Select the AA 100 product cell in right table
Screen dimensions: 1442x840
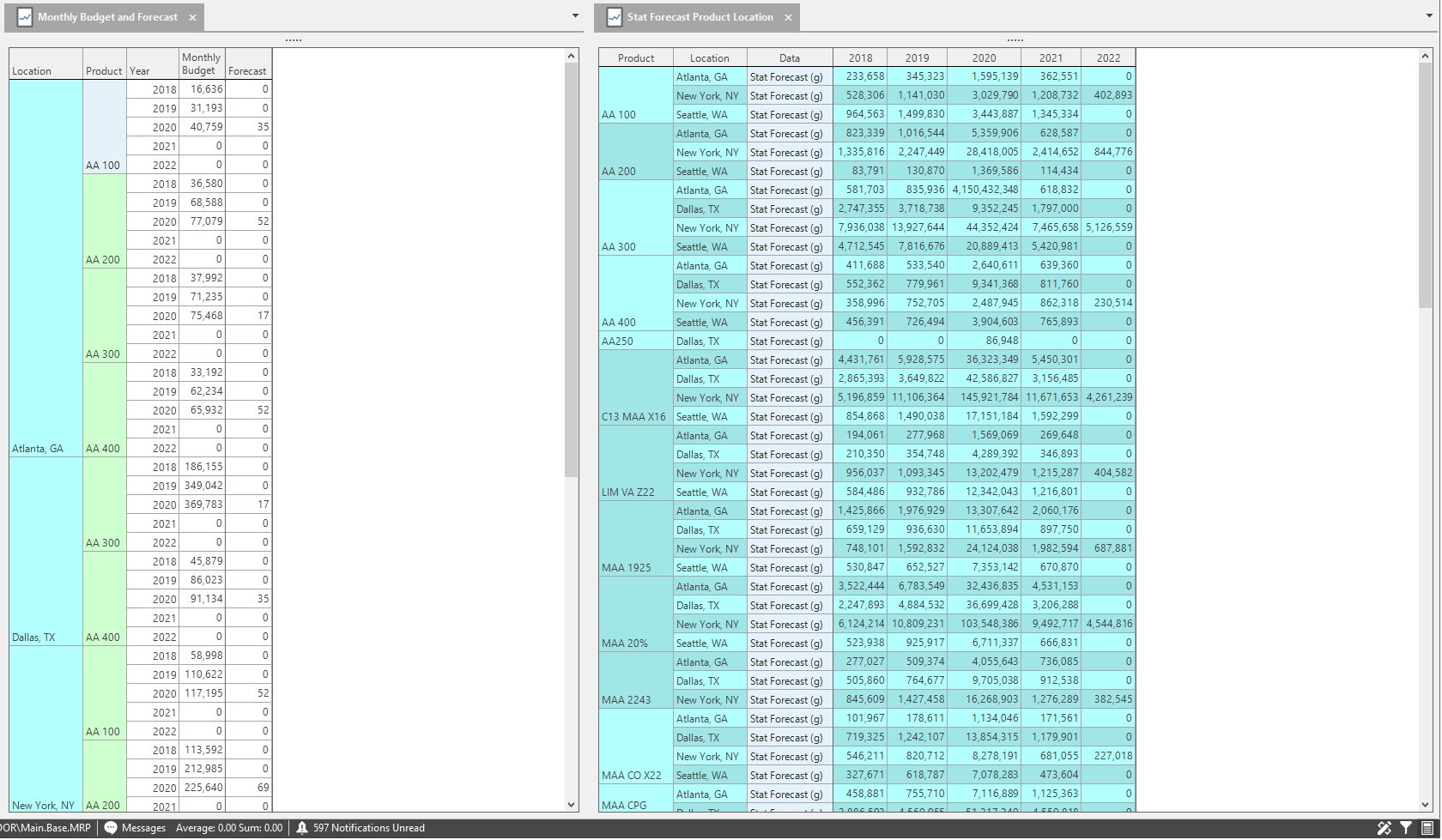[636, 95]
